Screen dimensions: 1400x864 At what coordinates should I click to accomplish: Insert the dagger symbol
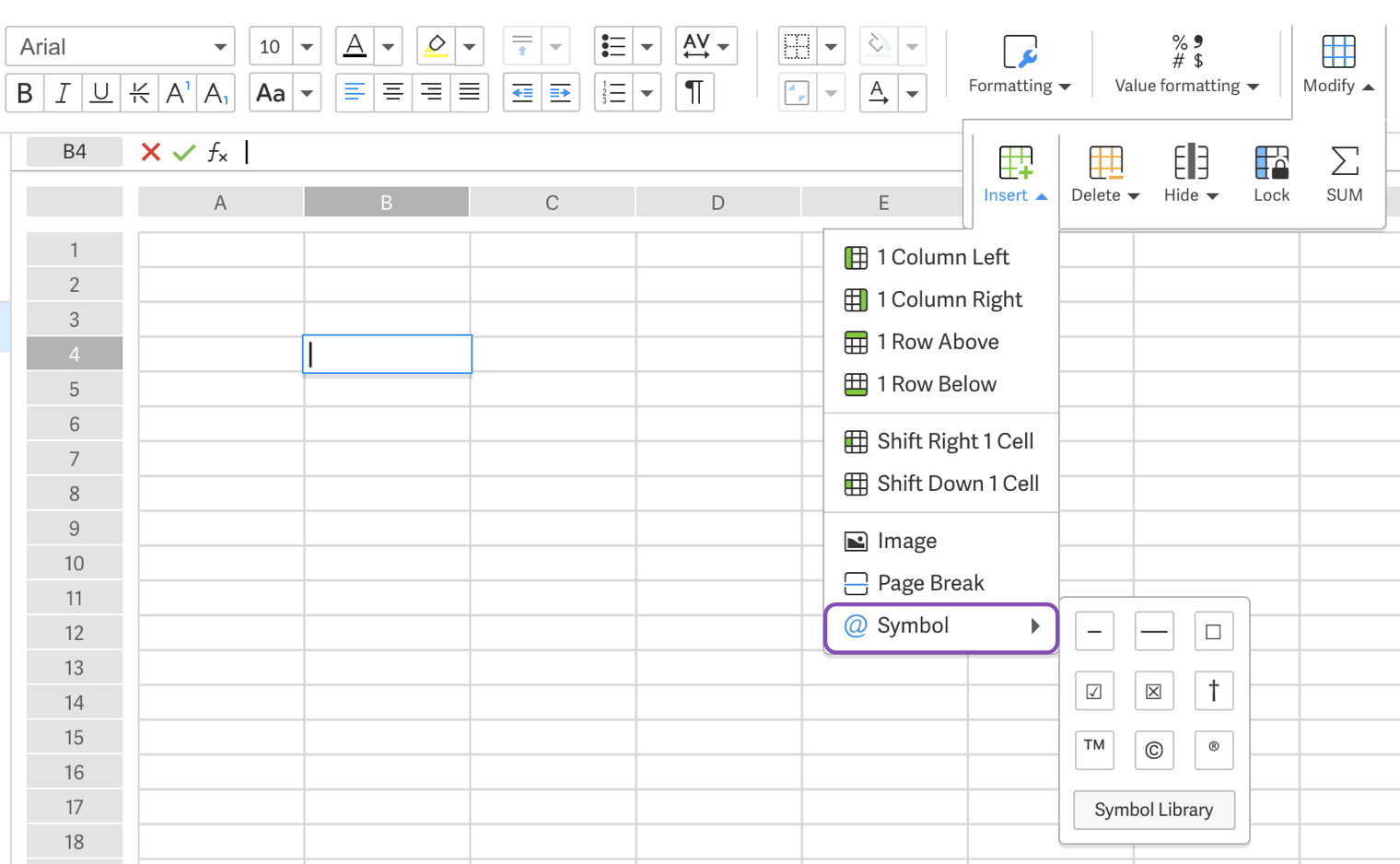point(1213,691)
